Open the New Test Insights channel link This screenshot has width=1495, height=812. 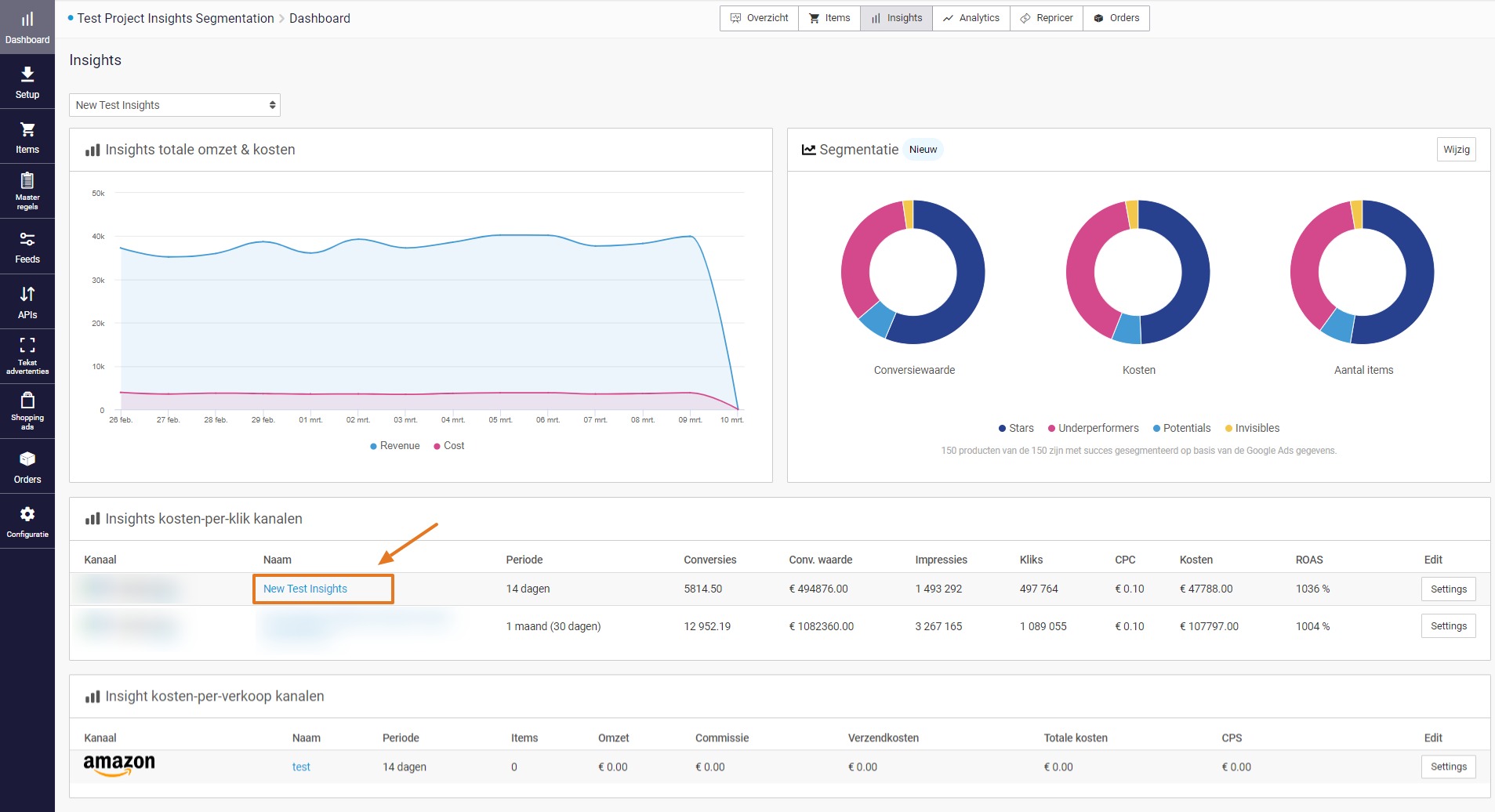(x=305, y=589)
